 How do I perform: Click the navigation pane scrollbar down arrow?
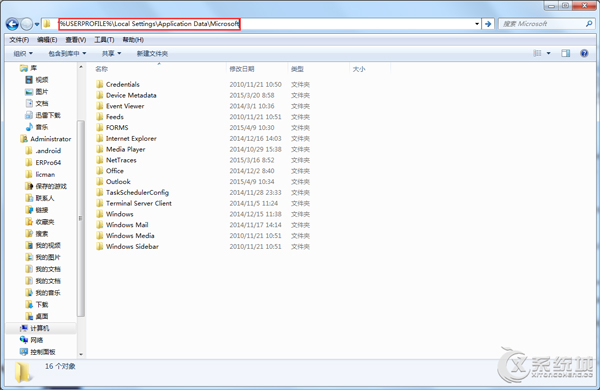click(x=81, y=354)
